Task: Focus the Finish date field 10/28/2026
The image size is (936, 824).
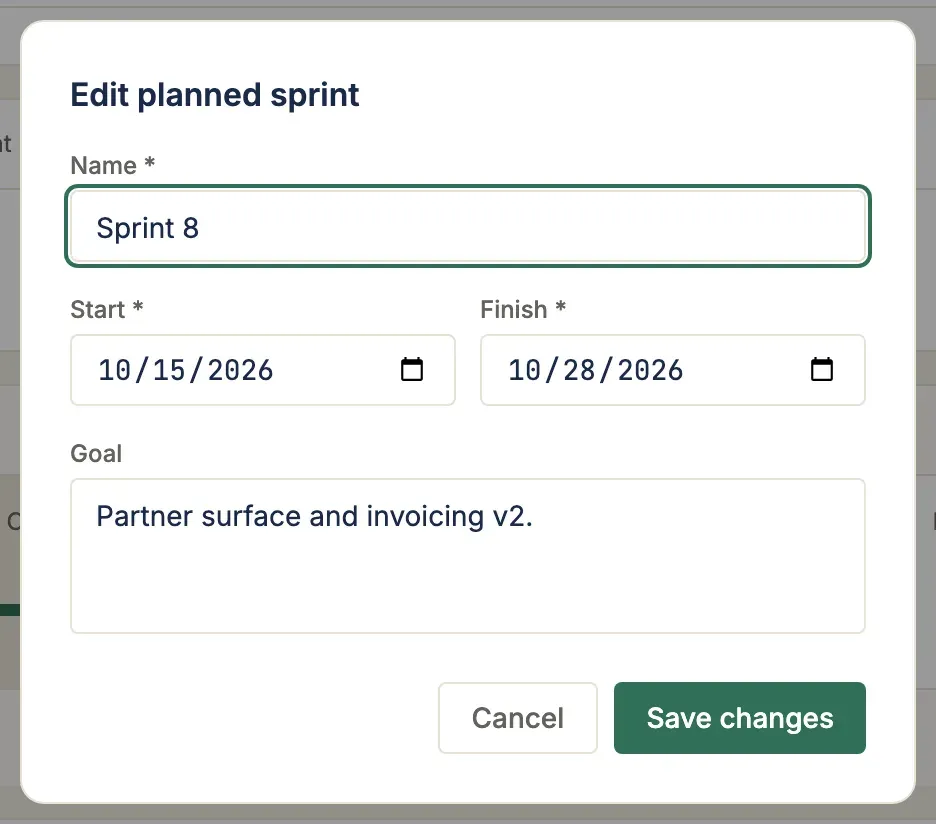Action: point(673,370)
